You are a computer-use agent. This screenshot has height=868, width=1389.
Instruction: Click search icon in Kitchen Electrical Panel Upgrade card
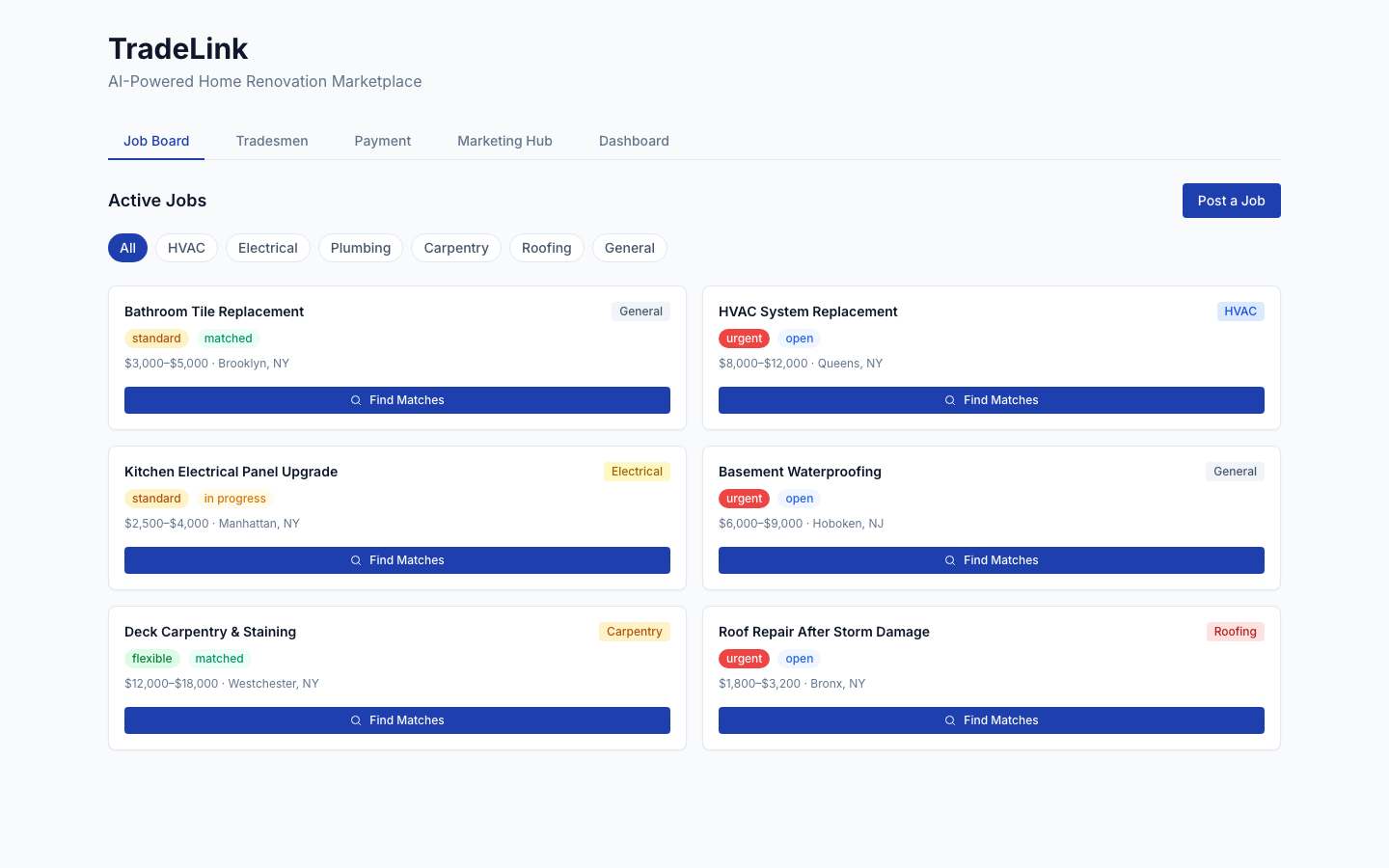click(356, 560)
